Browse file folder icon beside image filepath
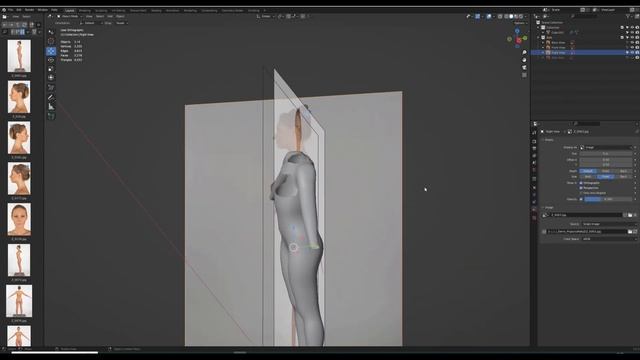This screenshot has height=360, width=640. (630, 231)
